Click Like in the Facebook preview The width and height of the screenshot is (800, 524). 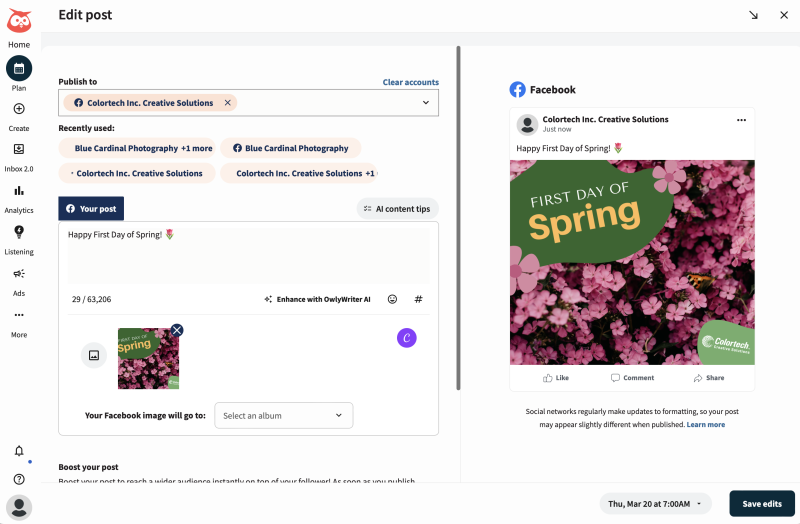[556, 378]
